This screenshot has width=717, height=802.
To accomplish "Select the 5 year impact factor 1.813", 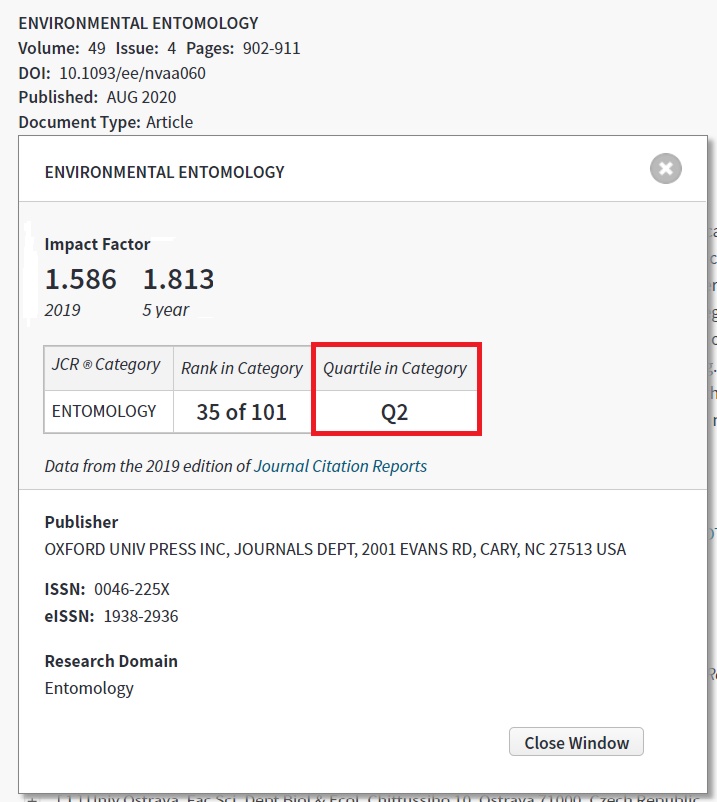I will [x=178, y=279].
